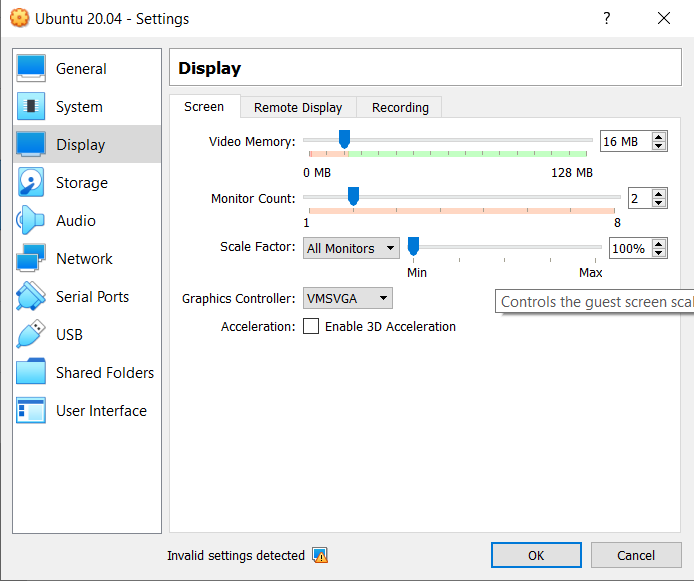Select the System chip icon
Screen dimensions: 694x581
pos(31,107)
